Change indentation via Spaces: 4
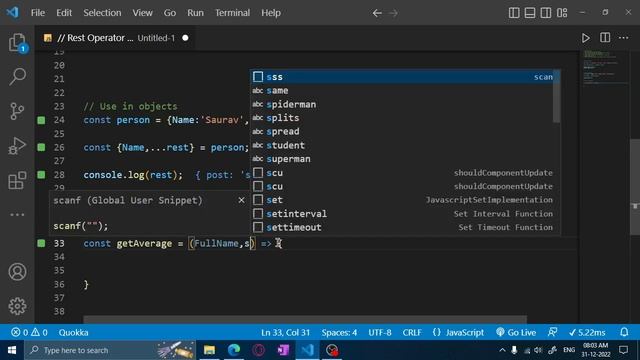The width and height of the screenshot is (640, 360). pos(339,332)
